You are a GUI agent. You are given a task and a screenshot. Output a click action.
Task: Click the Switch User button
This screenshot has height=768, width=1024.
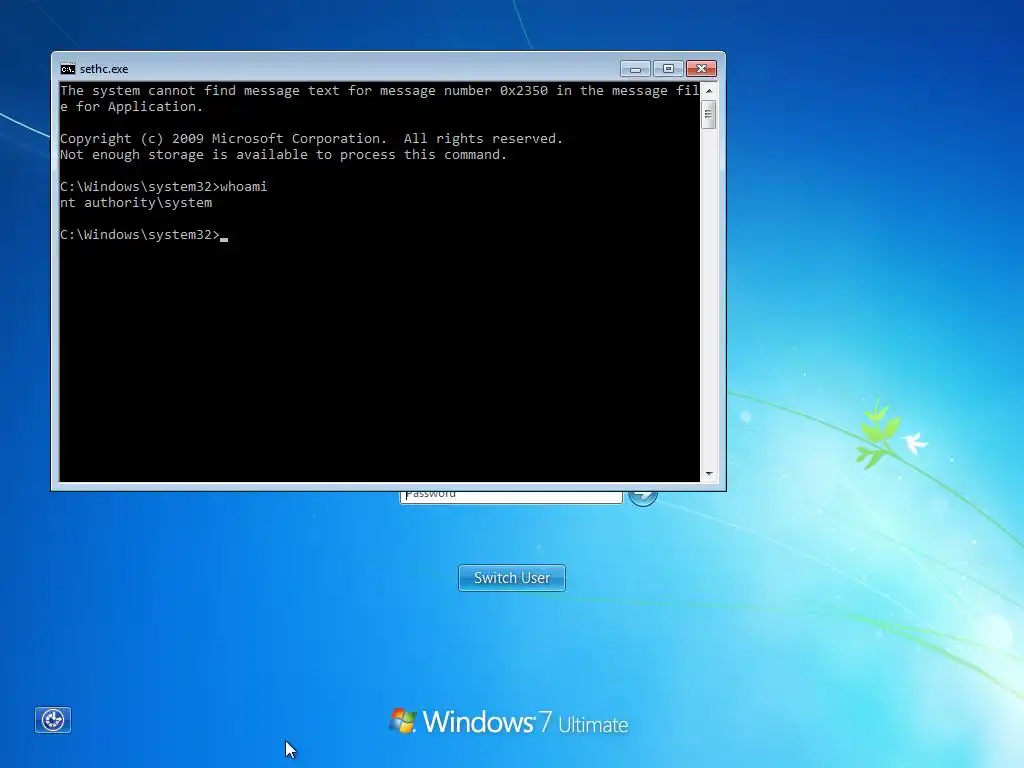tap(512, 578)
